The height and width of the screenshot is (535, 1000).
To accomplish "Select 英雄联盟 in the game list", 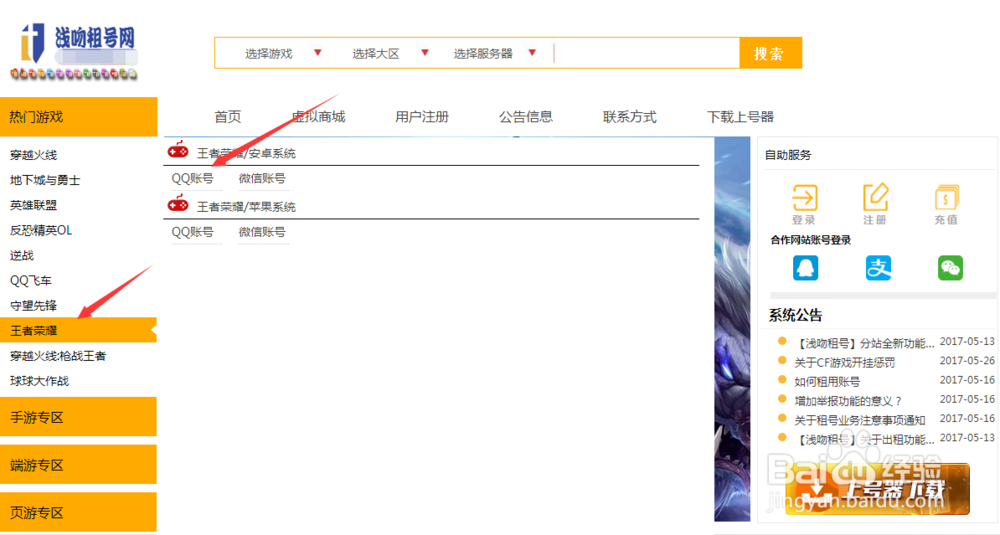I will (x=33, y=205).
